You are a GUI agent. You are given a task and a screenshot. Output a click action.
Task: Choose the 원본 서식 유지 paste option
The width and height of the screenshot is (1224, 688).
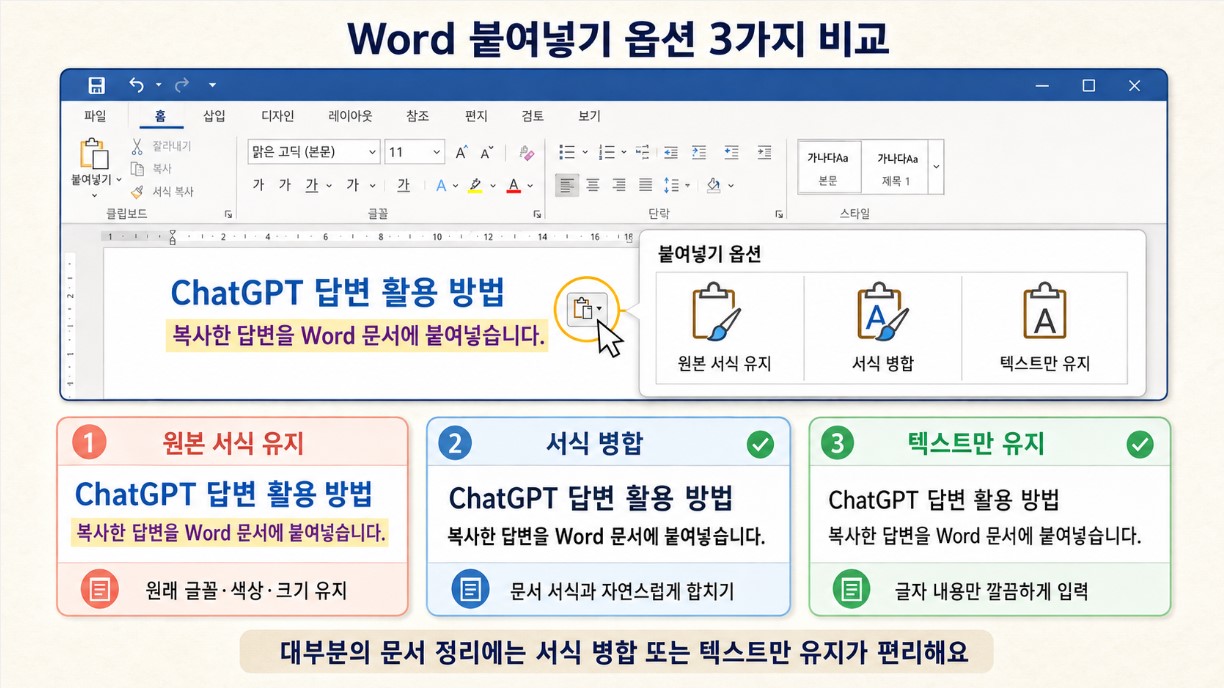point(725,327)
